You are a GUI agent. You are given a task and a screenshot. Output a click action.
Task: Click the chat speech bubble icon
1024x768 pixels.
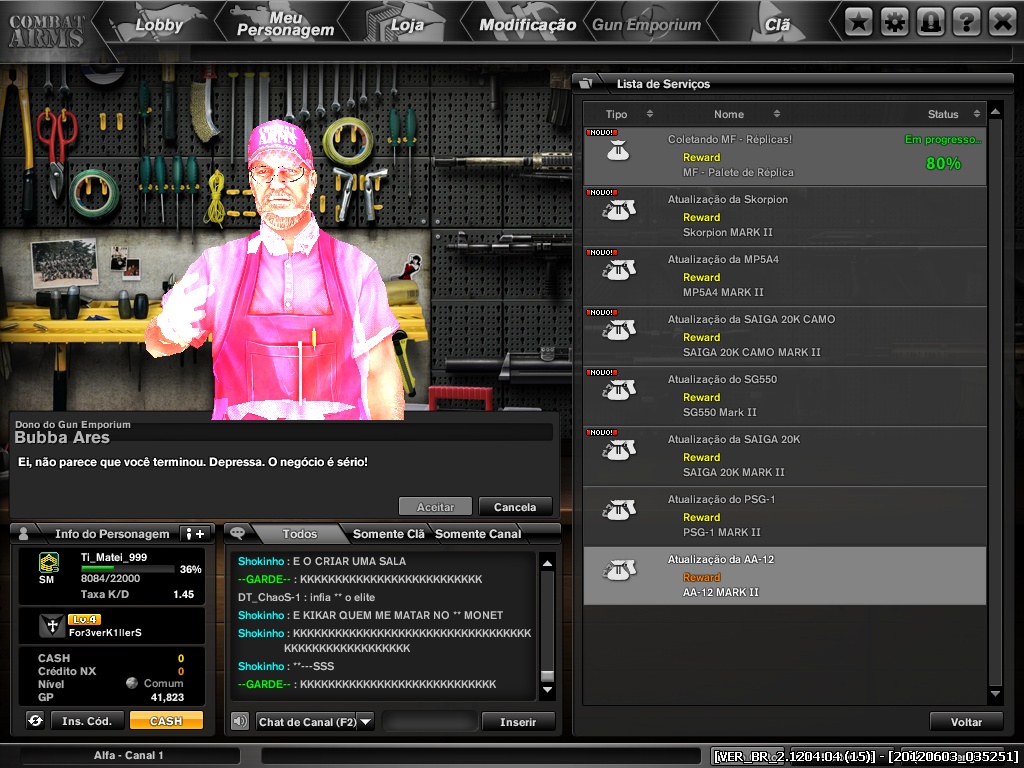[x=237, y=533]
